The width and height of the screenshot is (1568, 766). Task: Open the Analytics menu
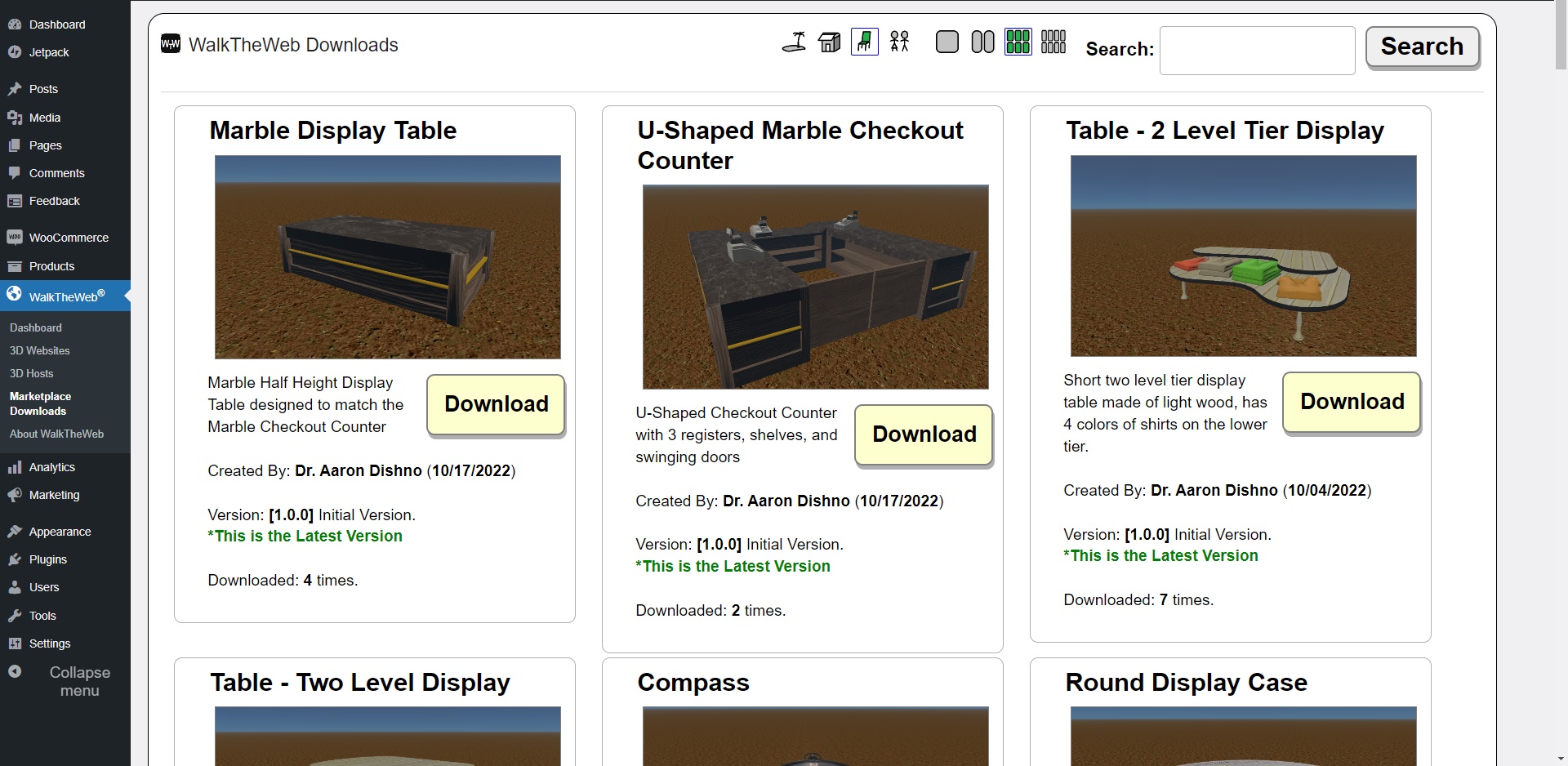pos(65,467)
